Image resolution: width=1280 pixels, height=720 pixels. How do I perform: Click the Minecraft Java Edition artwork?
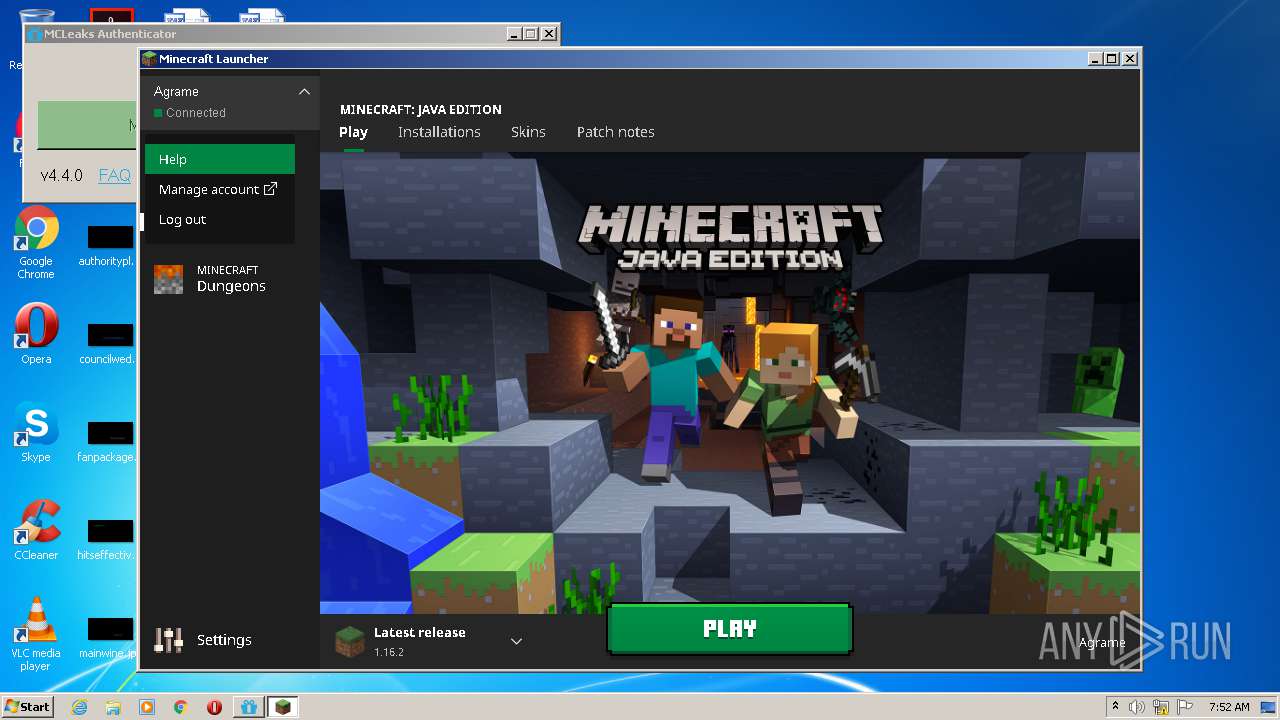[730, 383]
